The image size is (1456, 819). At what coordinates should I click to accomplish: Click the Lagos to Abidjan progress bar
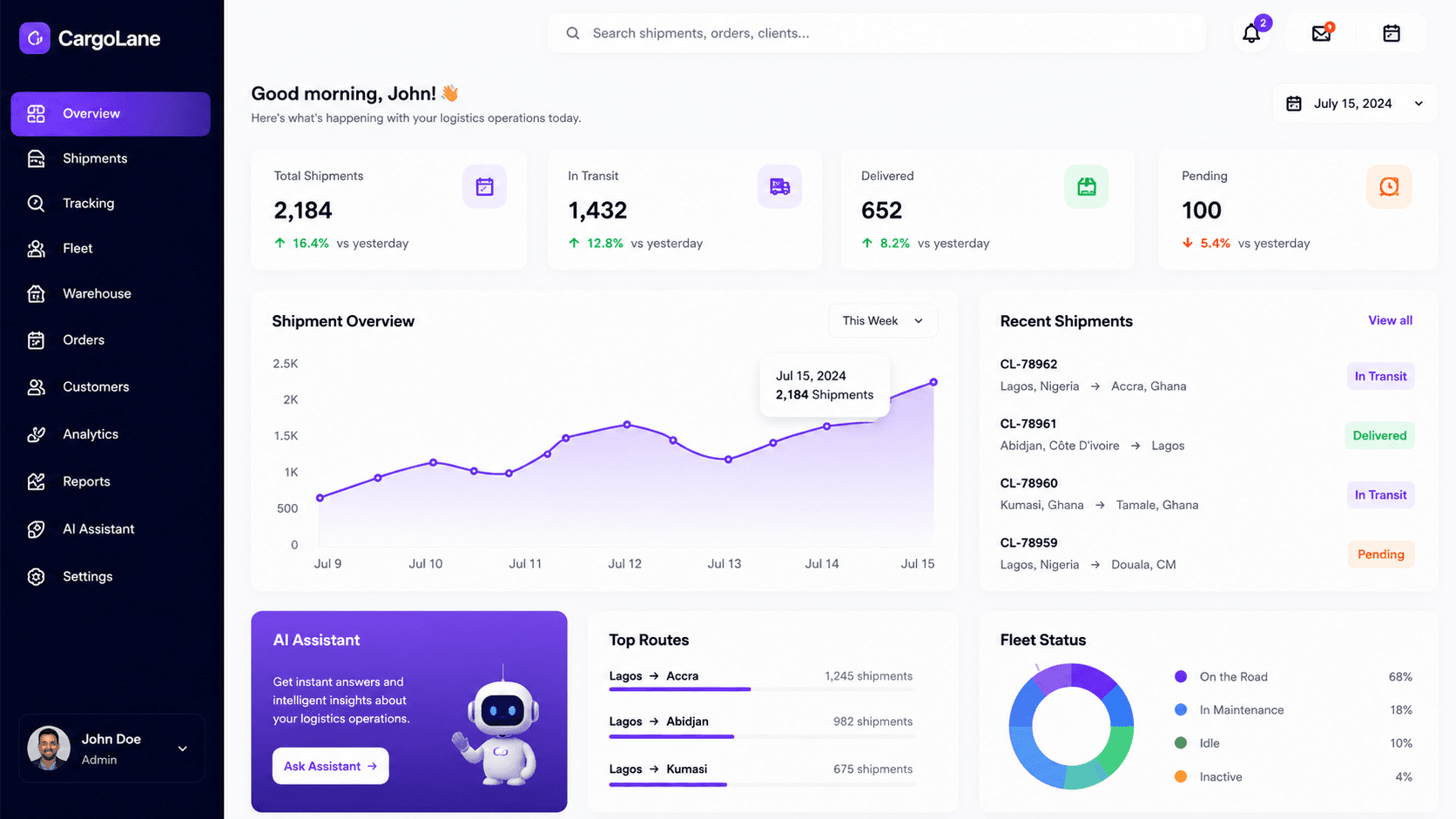[762, 737]
